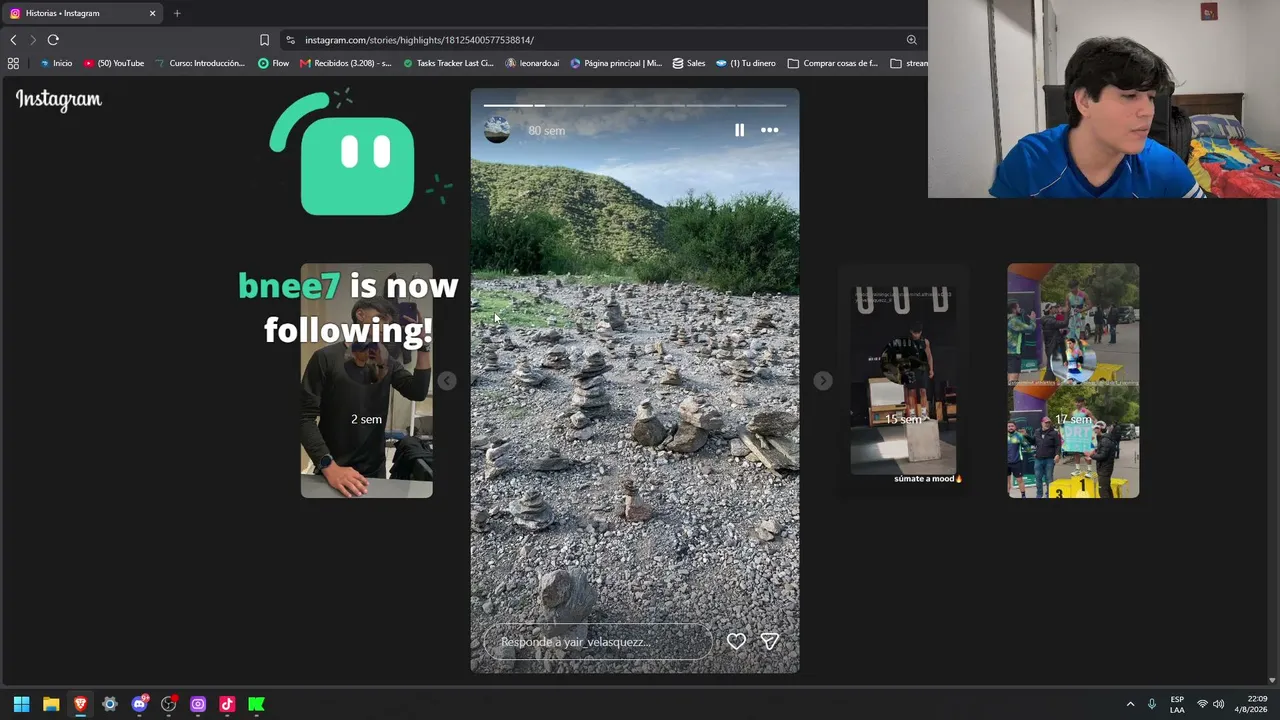Screen dimensions: 1280x720
Task: Open the 'Página principal | Mi...' bookmark
Action: coord(616,63)
